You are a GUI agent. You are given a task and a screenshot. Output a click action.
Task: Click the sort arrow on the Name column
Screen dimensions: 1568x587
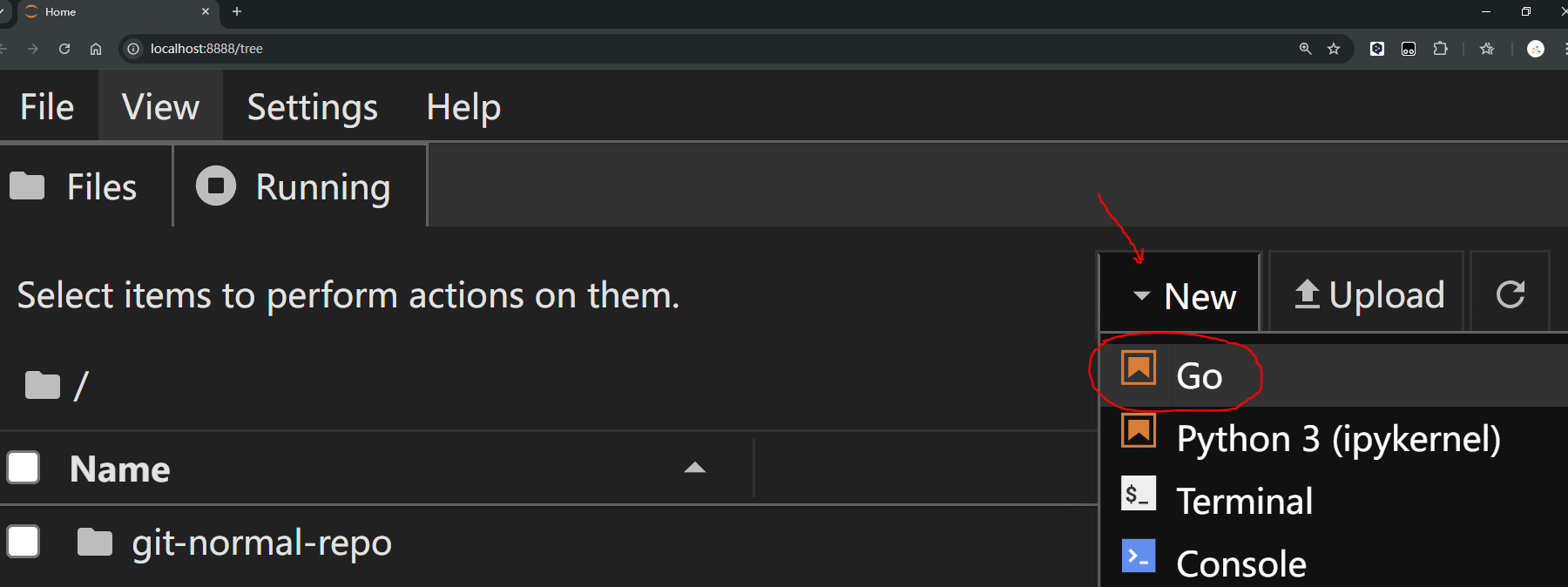coord(694,468)
